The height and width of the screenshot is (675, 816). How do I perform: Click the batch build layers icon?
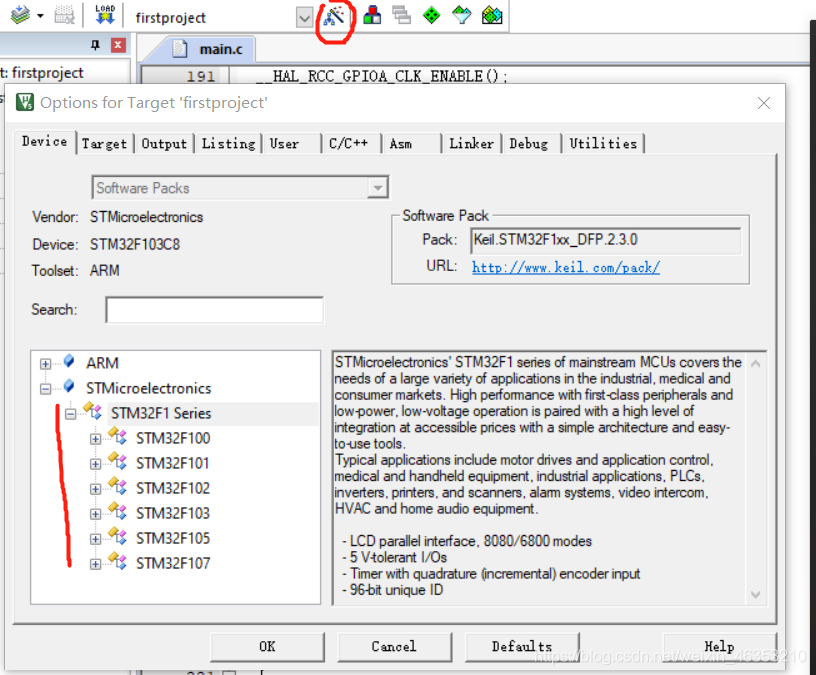pyautogui.click(x=20, y=15)
